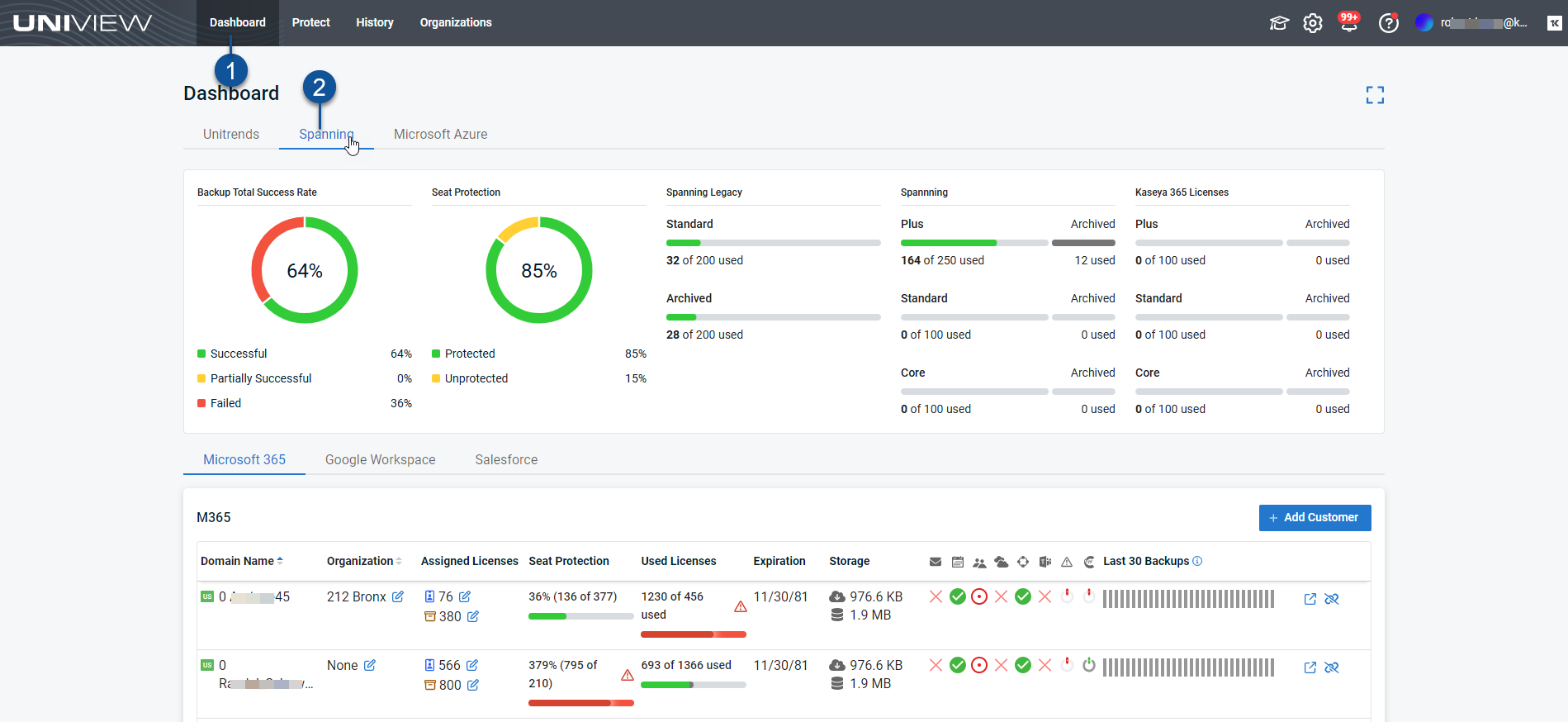Switch to the Microsoft Azure tab
1568x722 pixels.
[x=441, y=134]
